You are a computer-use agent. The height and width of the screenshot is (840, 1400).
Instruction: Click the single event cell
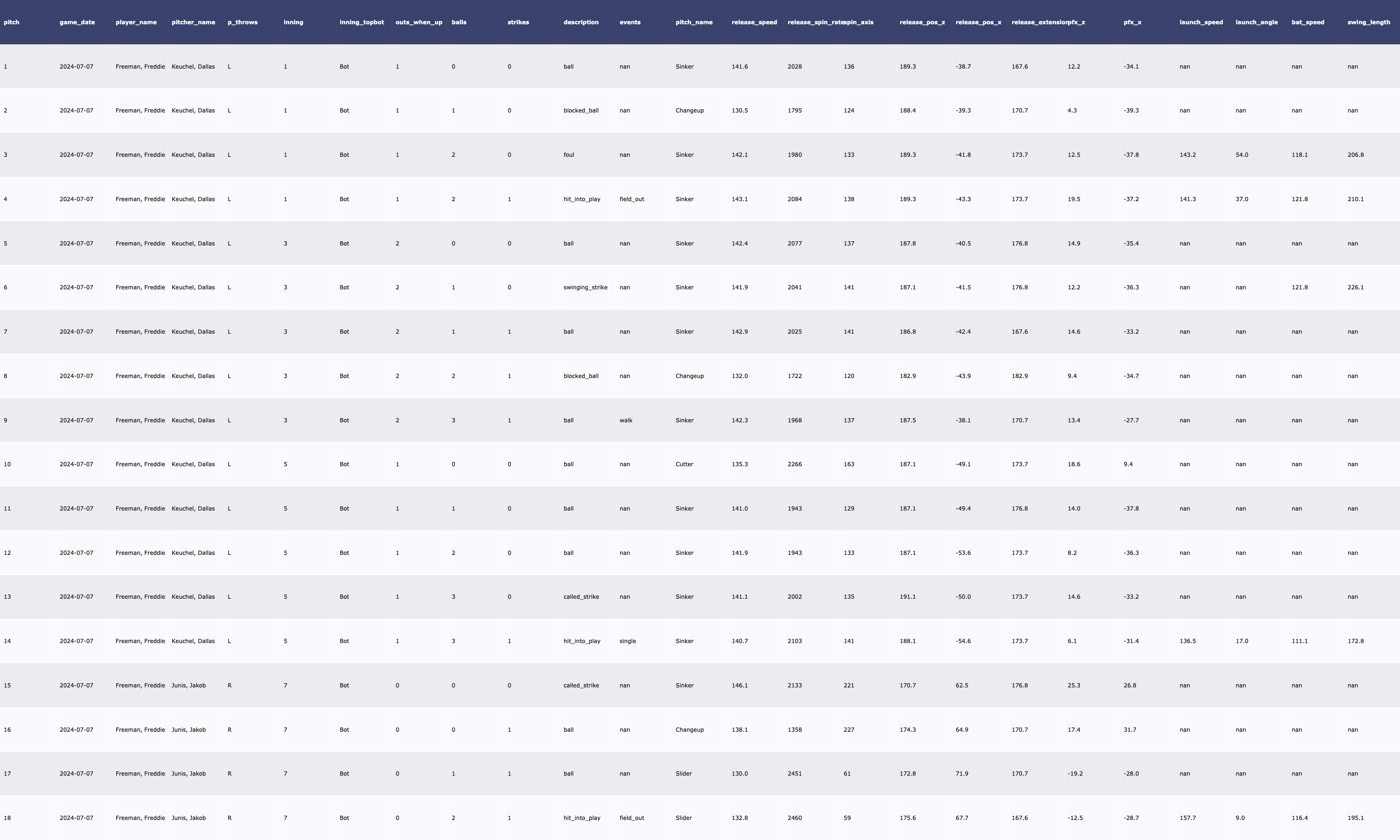click(628, 641)
